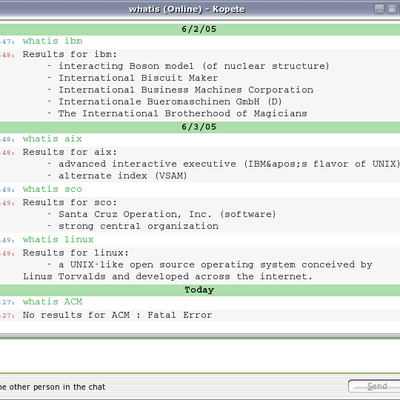
Task: Select the 'whatis sco' message
Action: [52, 189]
